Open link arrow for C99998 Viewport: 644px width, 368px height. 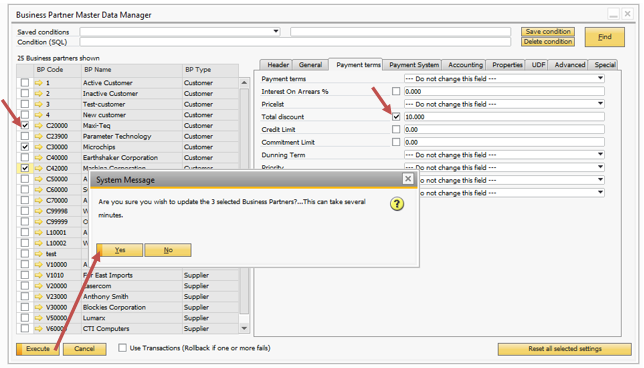tap(39, 211)
